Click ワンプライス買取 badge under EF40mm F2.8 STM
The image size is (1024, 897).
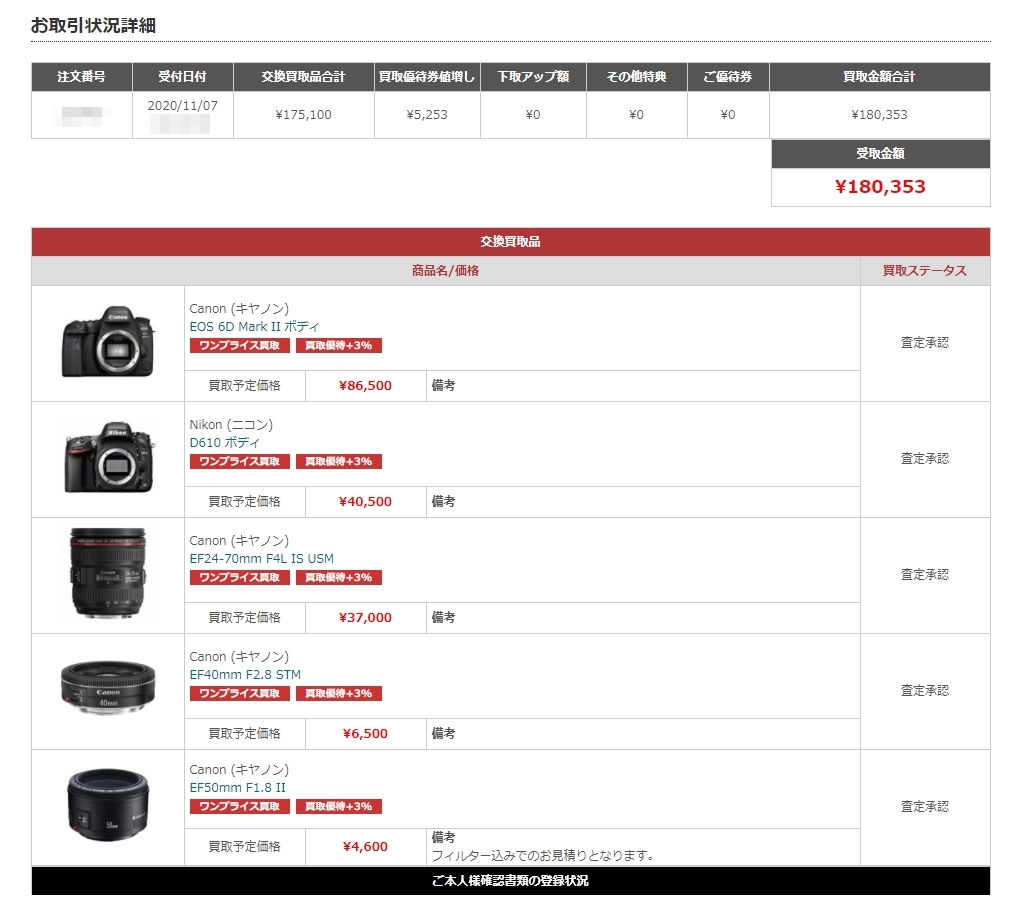[240, 693]
